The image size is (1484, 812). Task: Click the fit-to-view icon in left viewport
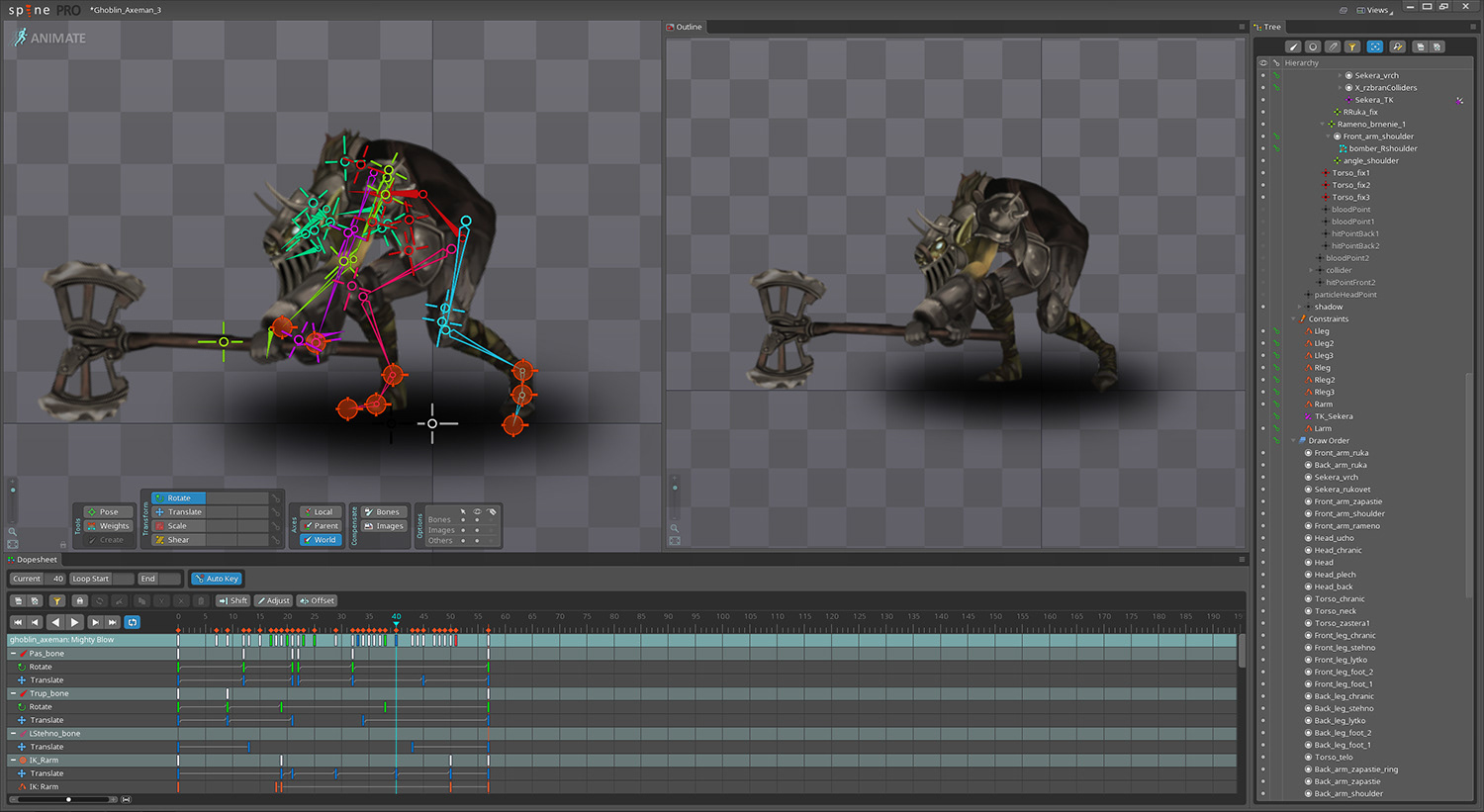(13, 544)
